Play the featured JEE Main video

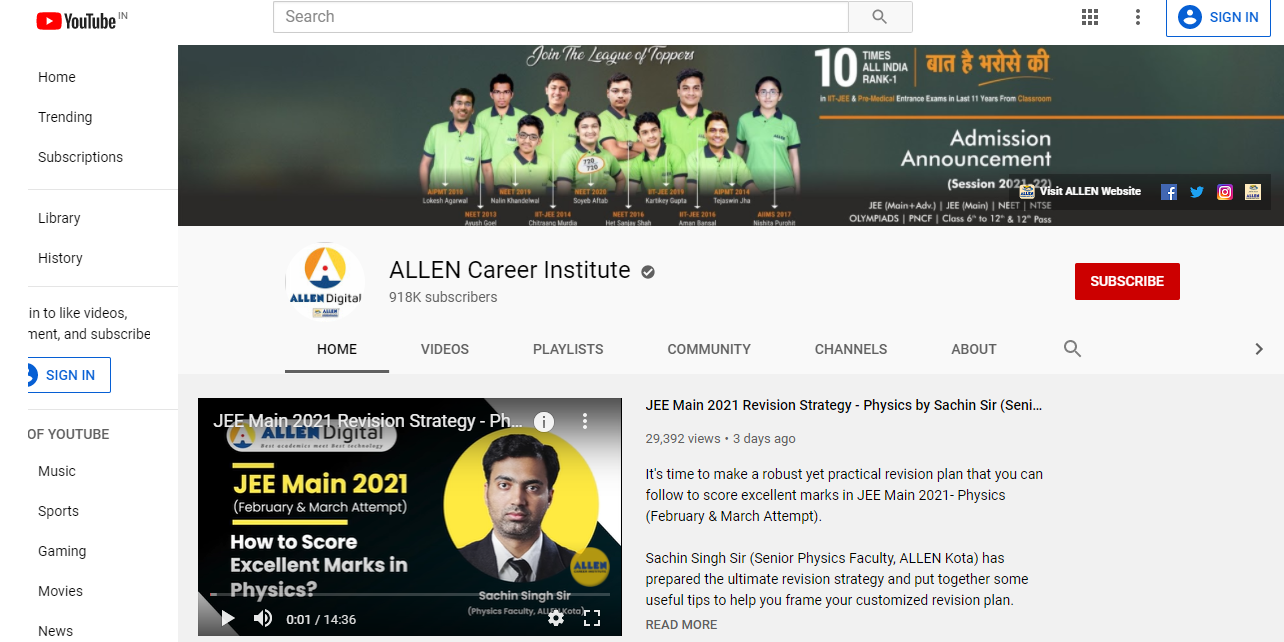pyautogui.click(x=228, y=618)
